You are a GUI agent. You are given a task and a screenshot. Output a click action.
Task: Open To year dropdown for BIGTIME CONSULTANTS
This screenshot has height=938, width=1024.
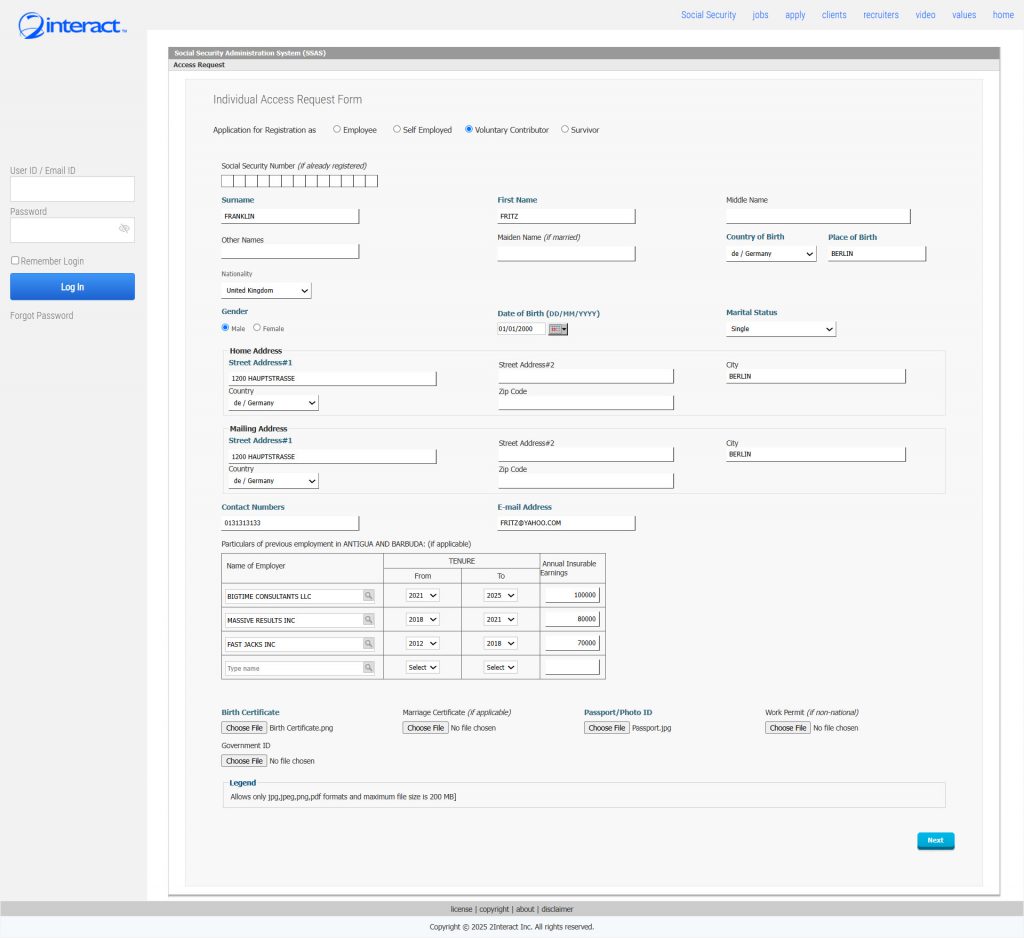(501, 596)
